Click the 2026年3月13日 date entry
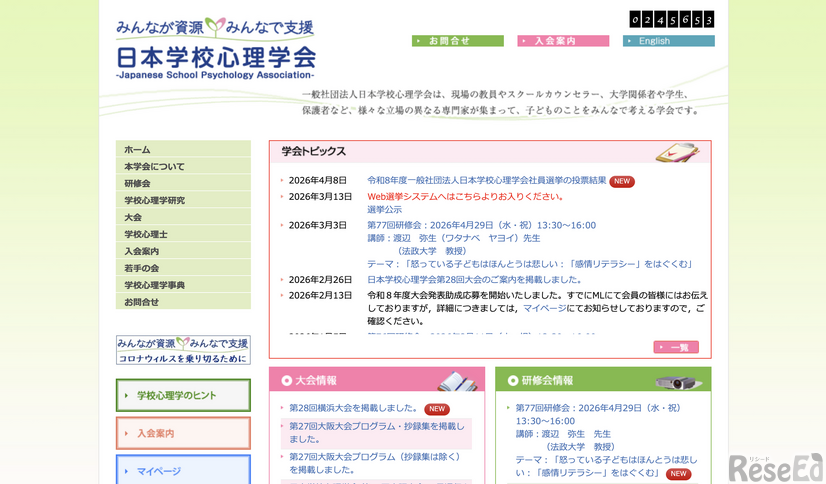The height and width of the screenshot is (484, 826). coord(320,196)
